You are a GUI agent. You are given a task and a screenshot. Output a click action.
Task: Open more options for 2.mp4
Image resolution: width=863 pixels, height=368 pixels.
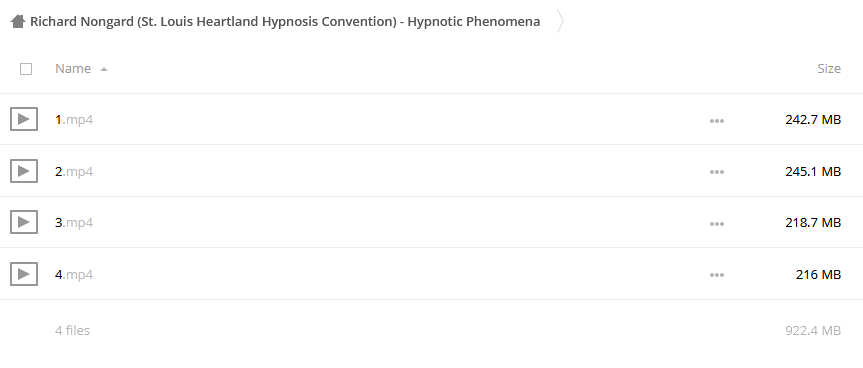(x=717, y=172)
